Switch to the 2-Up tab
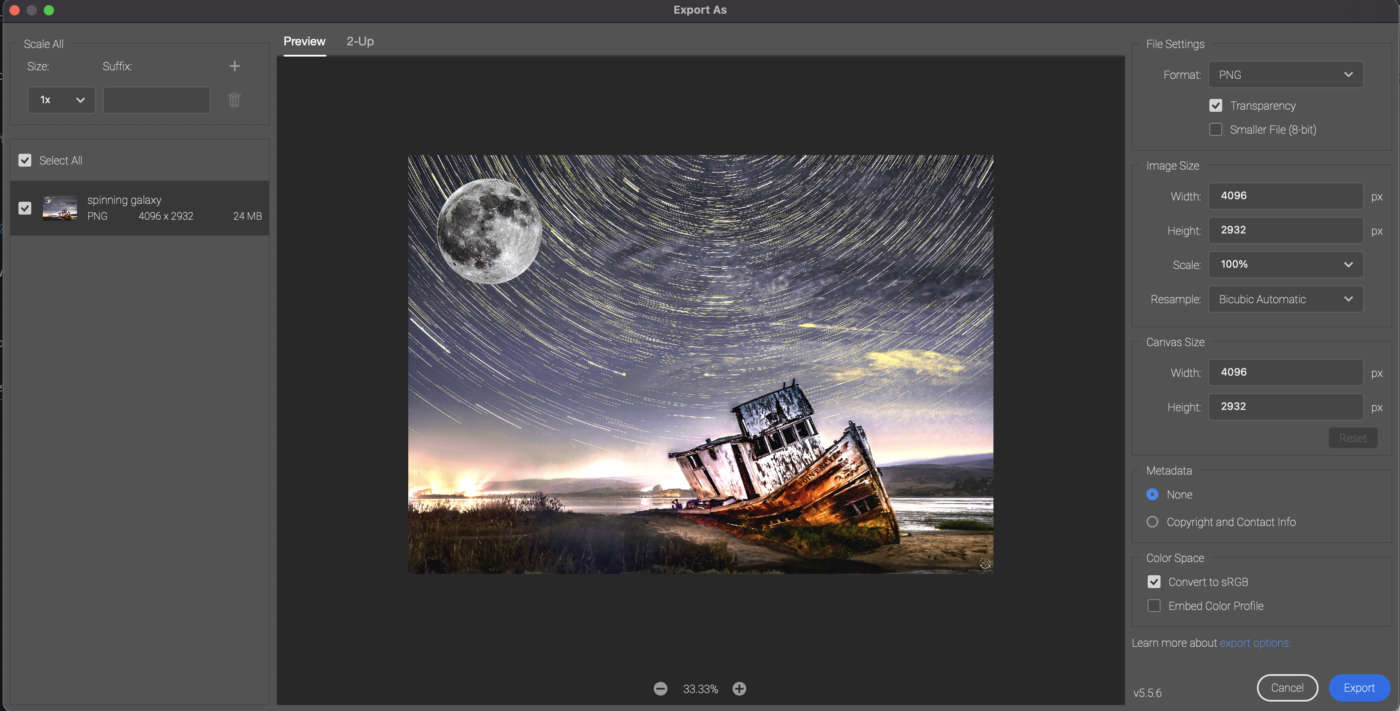 (x=360, y=41)
